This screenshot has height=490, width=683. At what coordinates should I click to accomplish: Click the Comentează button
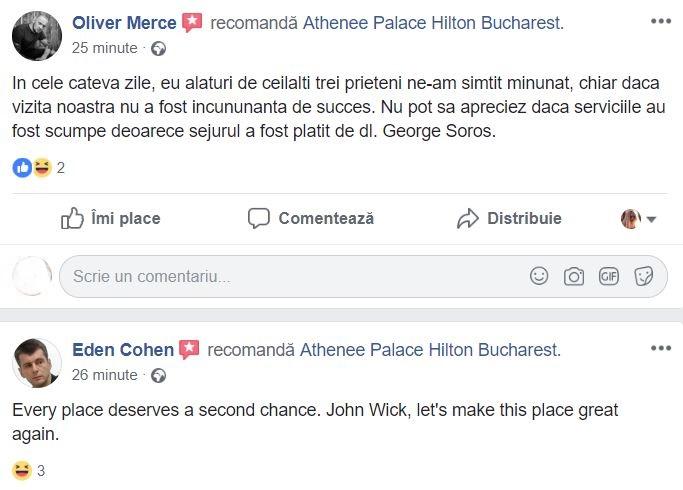pyautogui.click(x=311, y=218)
